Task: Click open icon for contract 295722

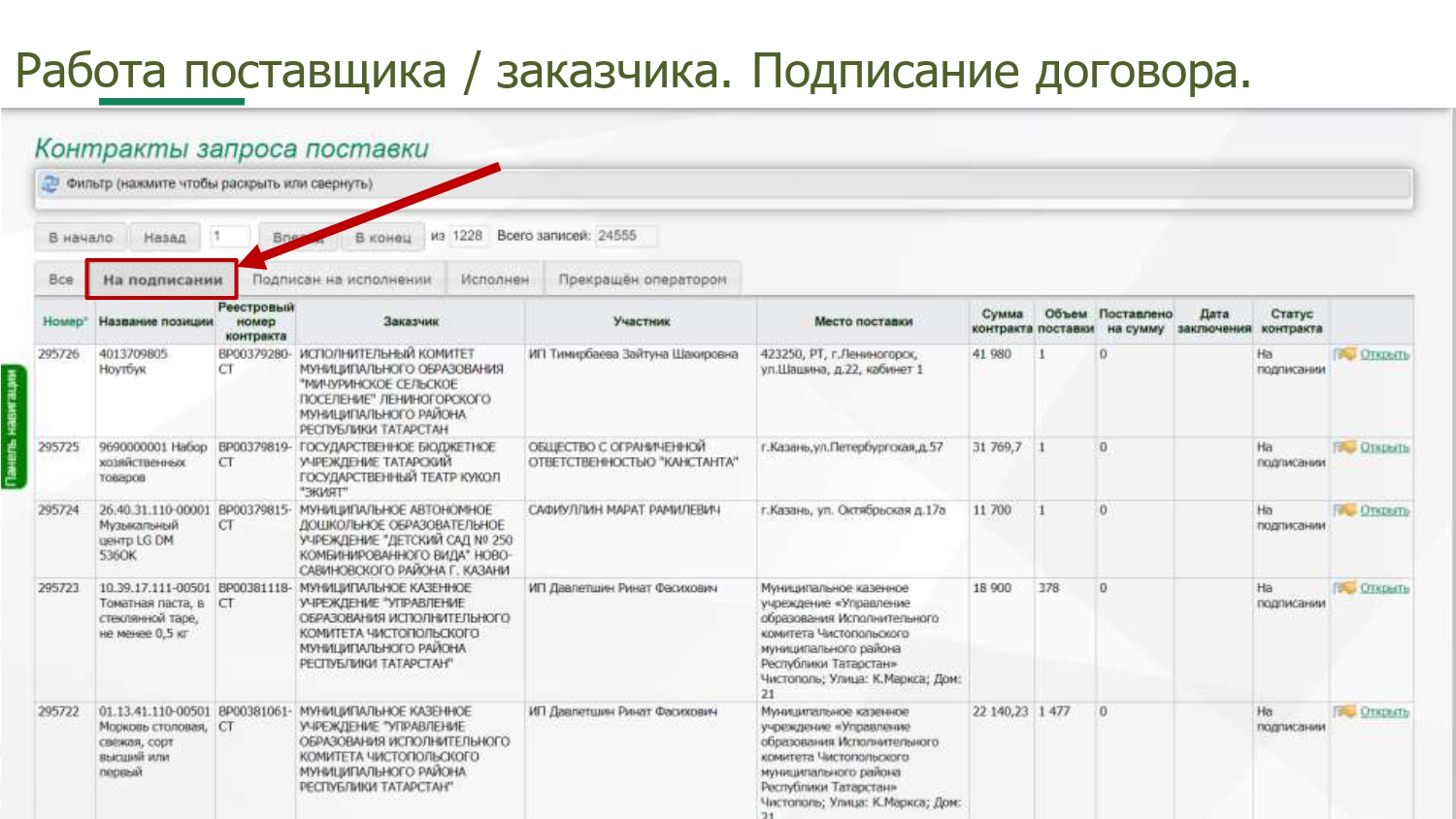Action: (x=1344, y=711)
